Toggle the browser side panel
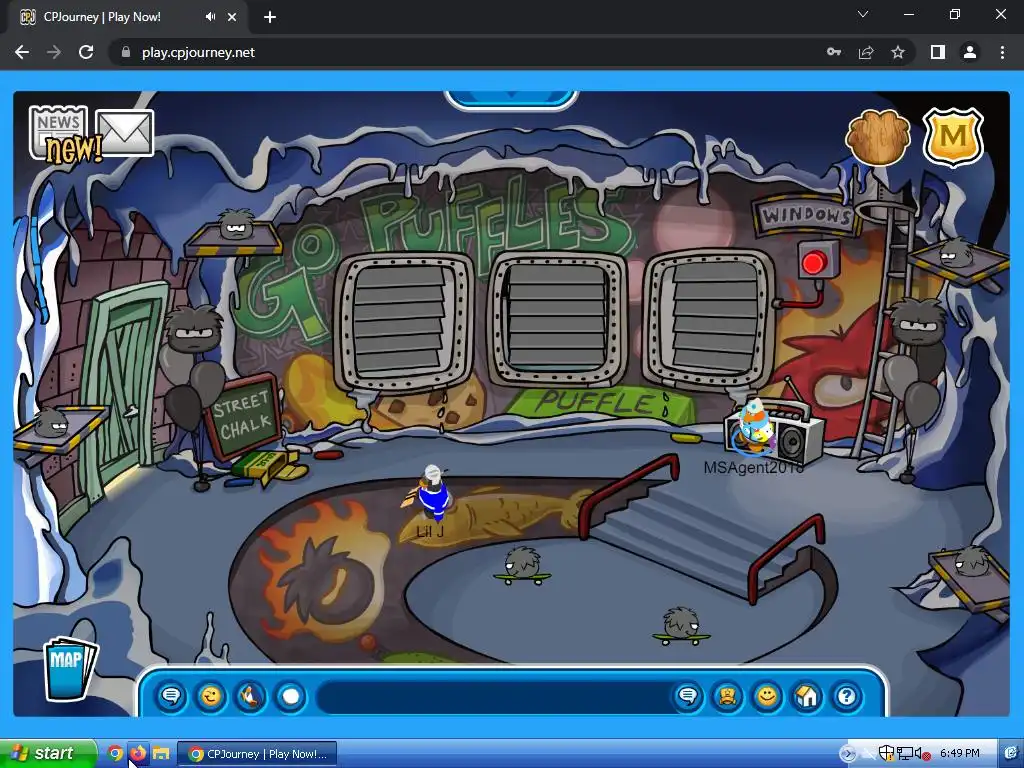The image size is (1024, 768). (938, 52)
